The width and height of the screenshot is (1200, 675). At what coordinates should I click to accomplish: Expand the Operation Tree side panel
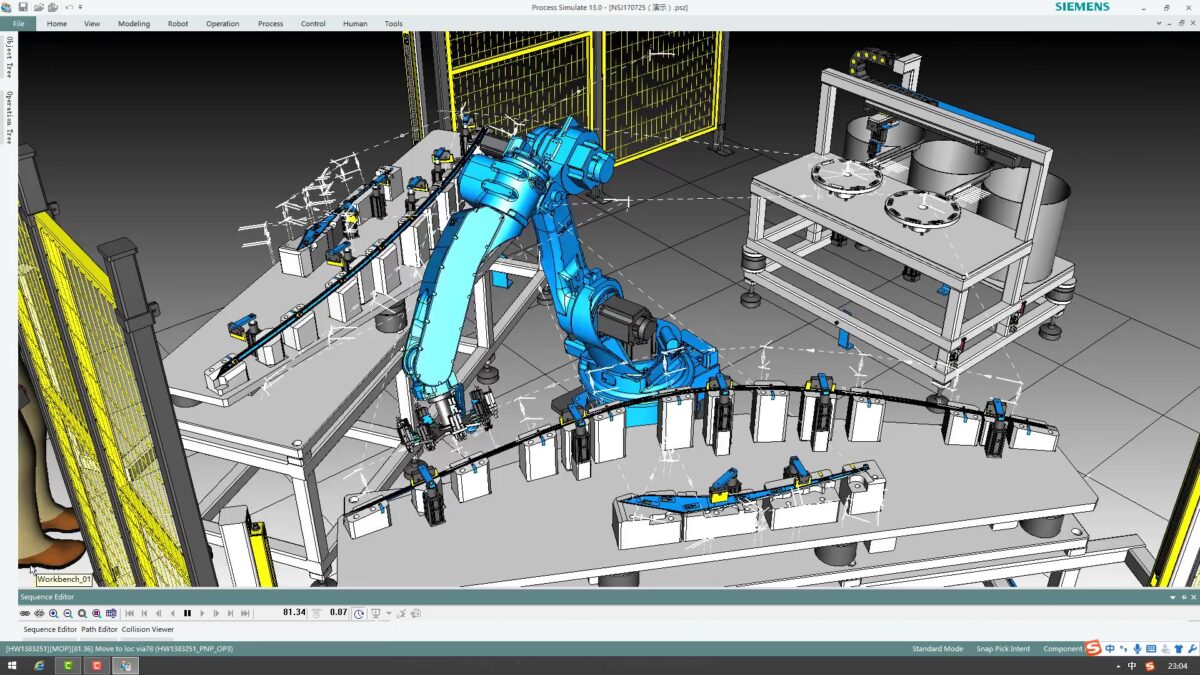pyautogui.click(x=9, y=117)
